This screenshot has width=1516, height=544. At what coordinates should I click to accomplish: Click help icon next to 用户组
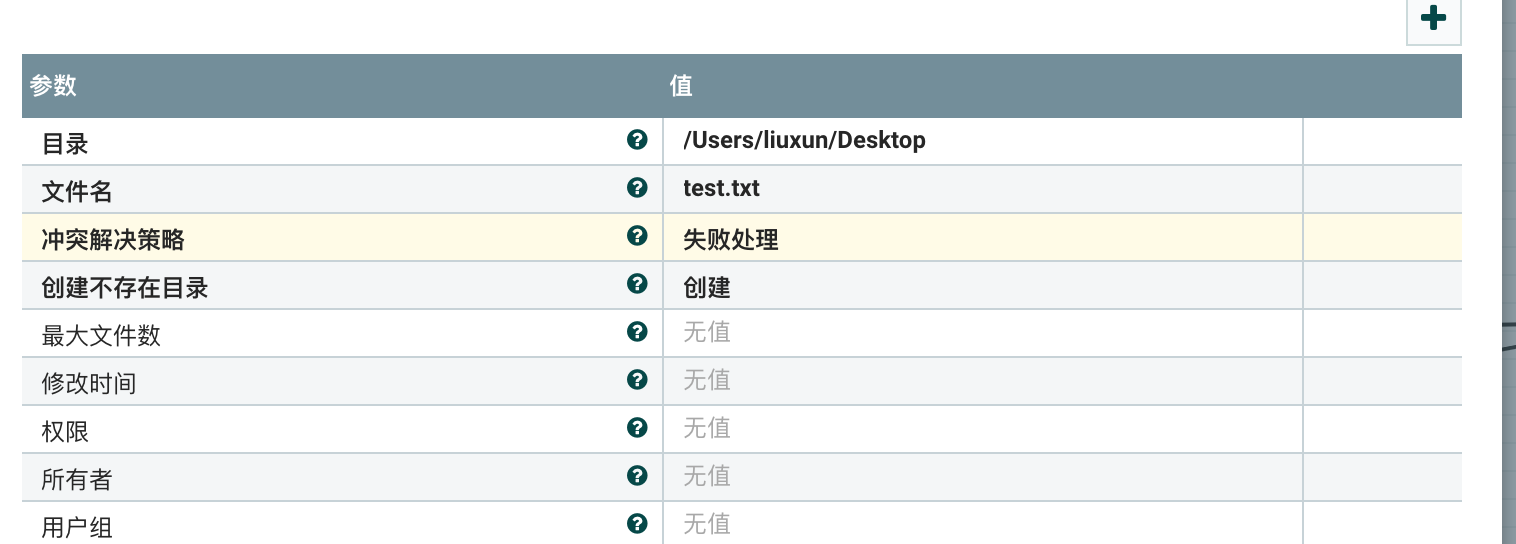click(637, 523)
